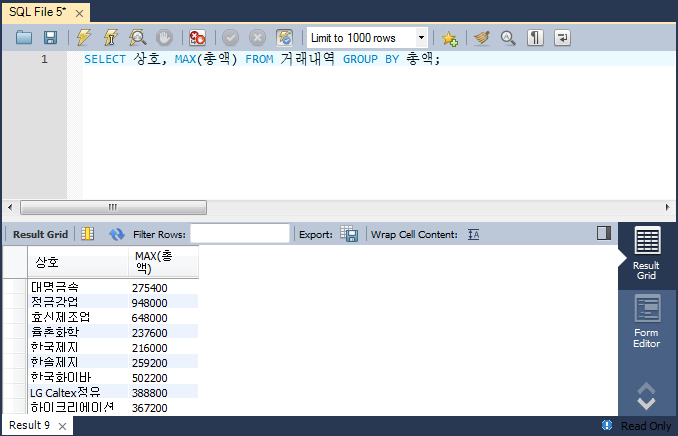Refresh the result grid data
This screenshot has height=436, width=678.
(x=116, y=234)
